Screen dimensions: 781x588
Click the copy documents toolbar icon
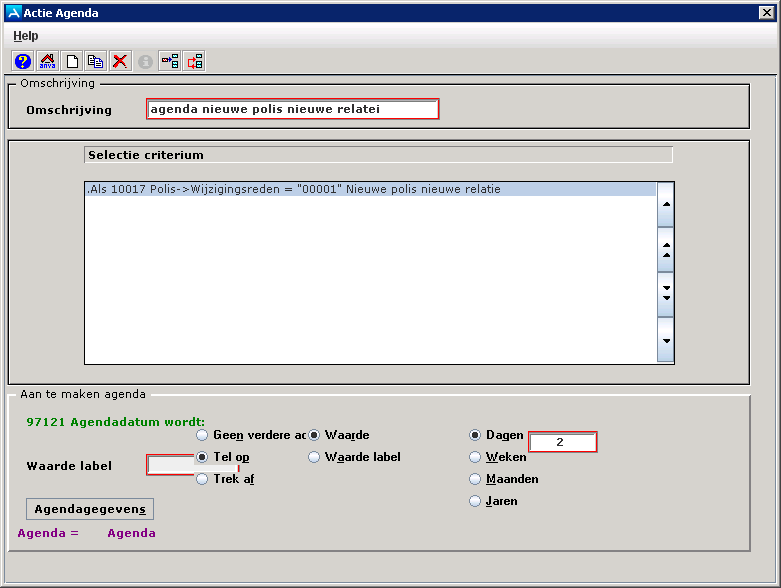[x=96, y=61]
